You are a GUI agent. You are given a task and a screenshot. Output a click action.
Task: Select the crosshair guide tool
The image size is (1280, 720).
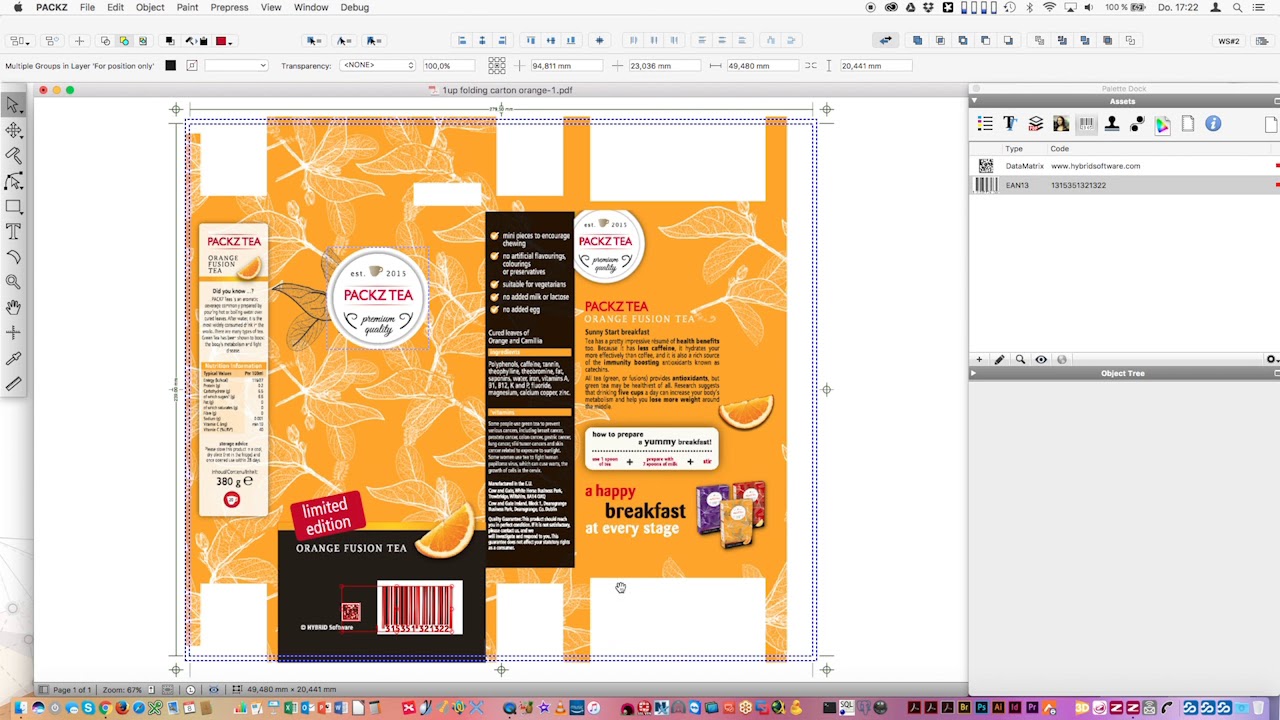click(14, 332)
